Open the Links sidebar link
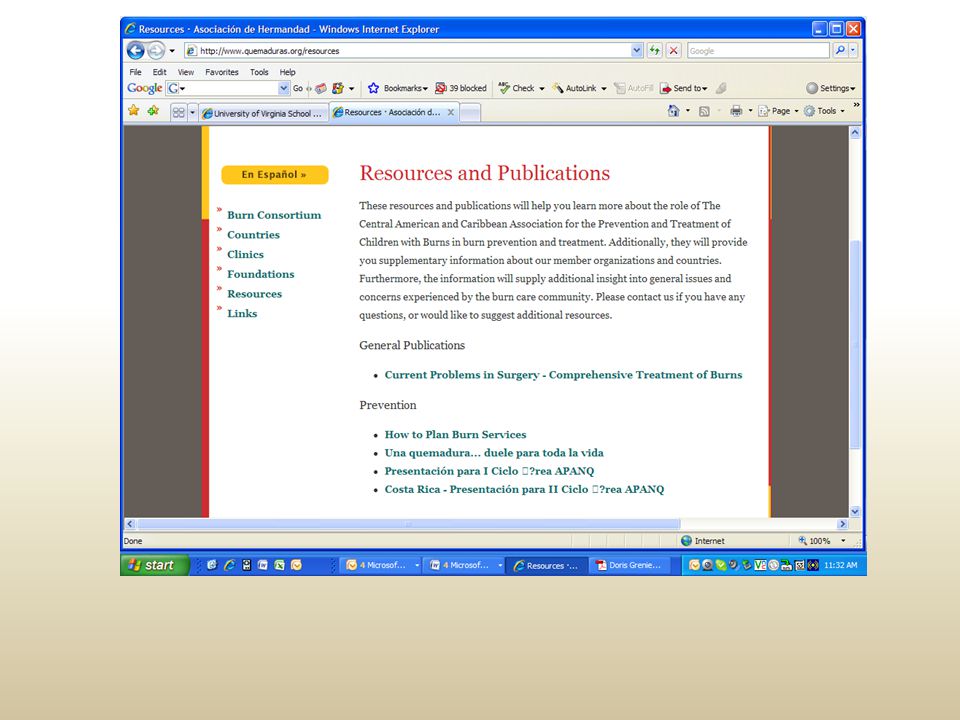This screenshot has width=960, height=720. 242,313
